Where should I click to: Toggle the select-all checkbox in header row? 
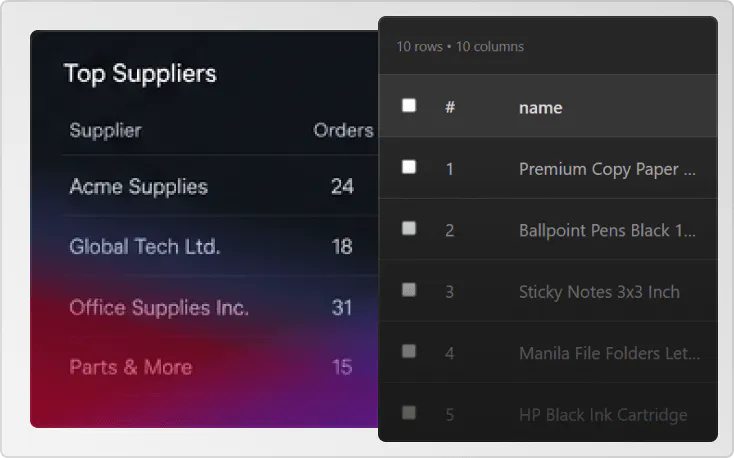tap(409, 105)
